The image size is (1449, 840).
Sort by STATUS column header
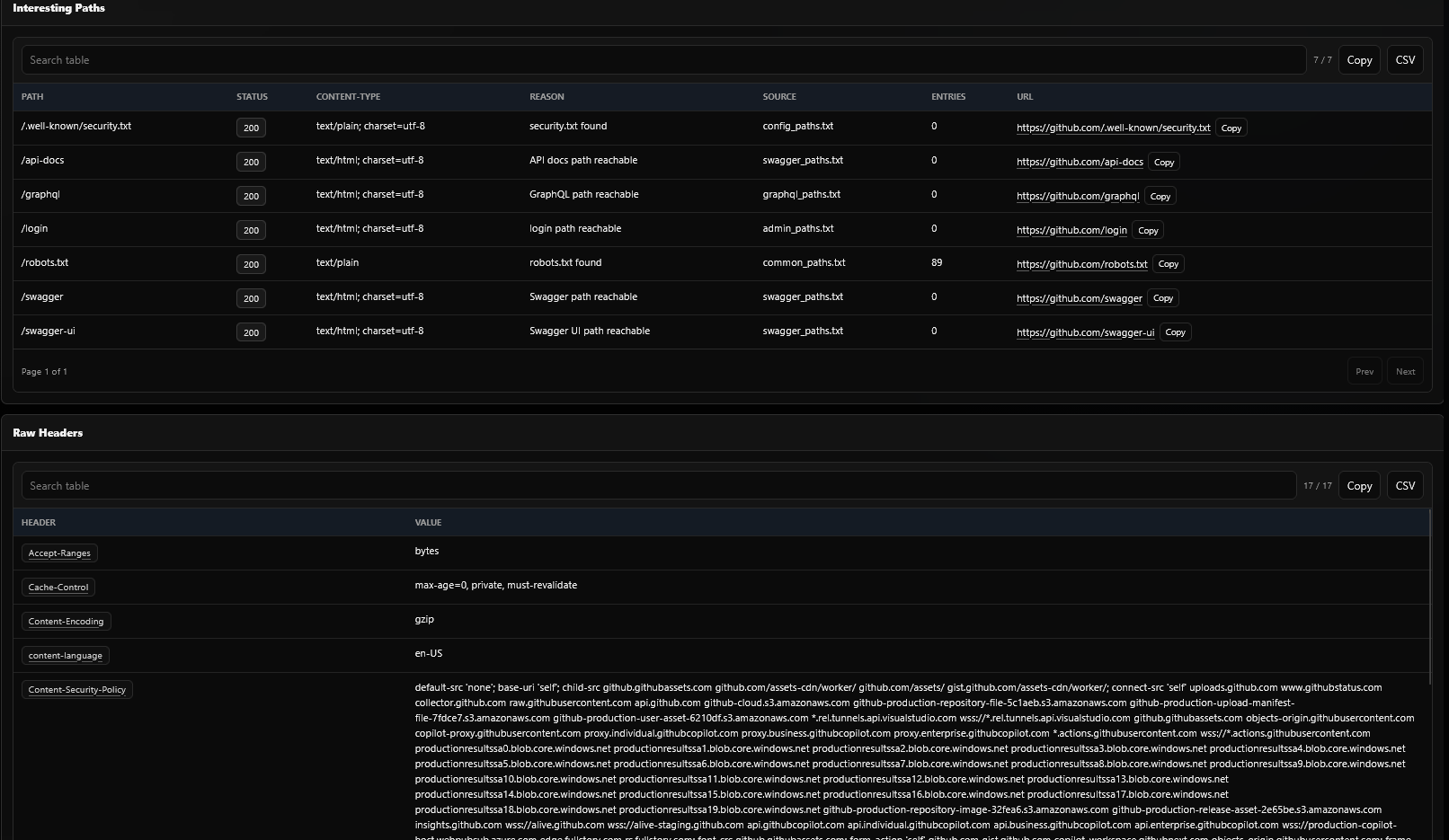point(252,97)
